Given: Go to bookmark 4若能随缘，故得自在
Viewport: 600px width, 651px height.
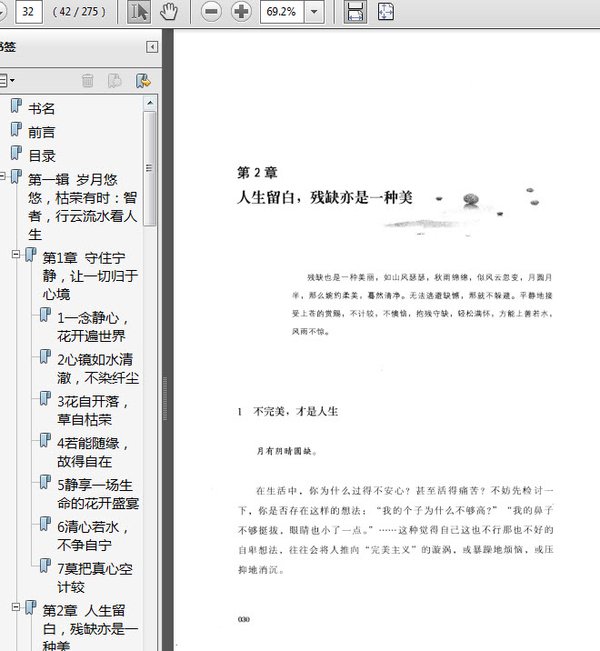Looking at the screenshot, I should [x=92, y=452].
